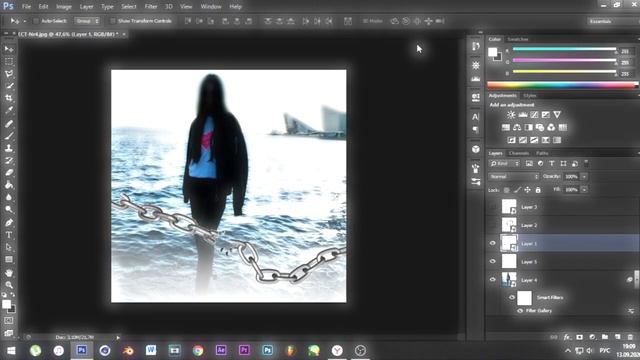Open the 3D panel from the dock
Screen dimensions: 640x360
pos(476,149)
